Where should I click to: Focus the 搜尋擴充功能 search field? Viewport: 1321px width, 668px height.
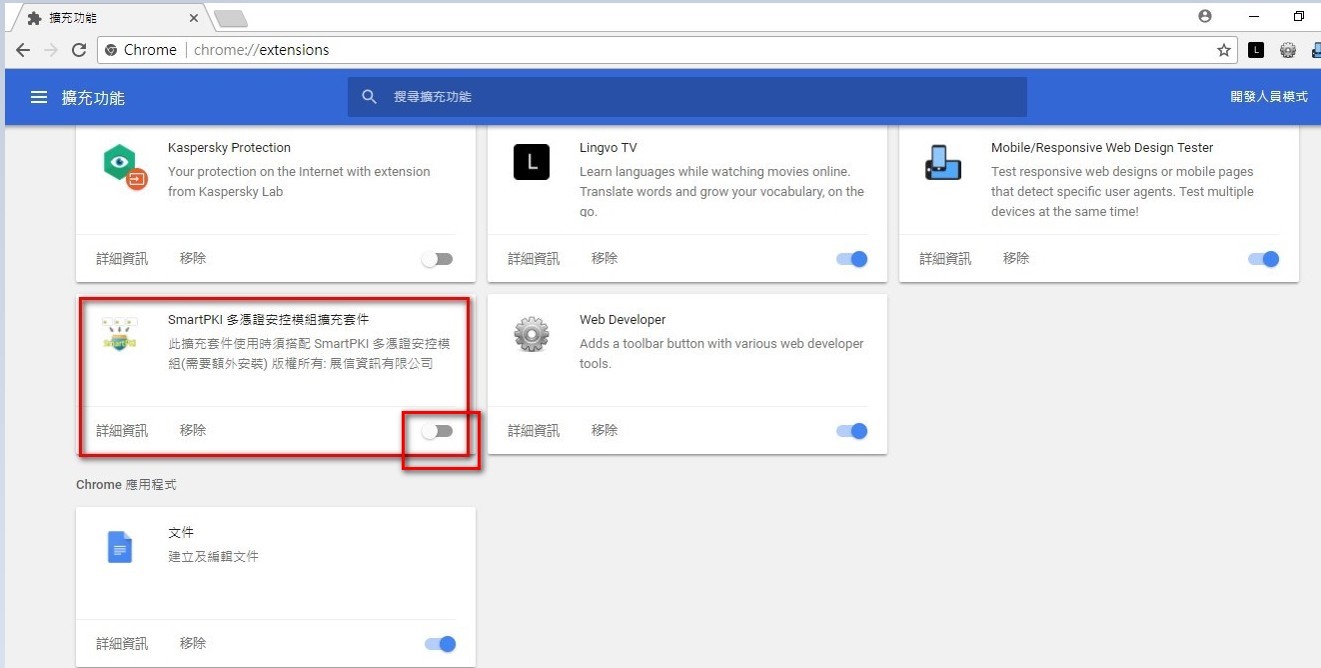687,97
